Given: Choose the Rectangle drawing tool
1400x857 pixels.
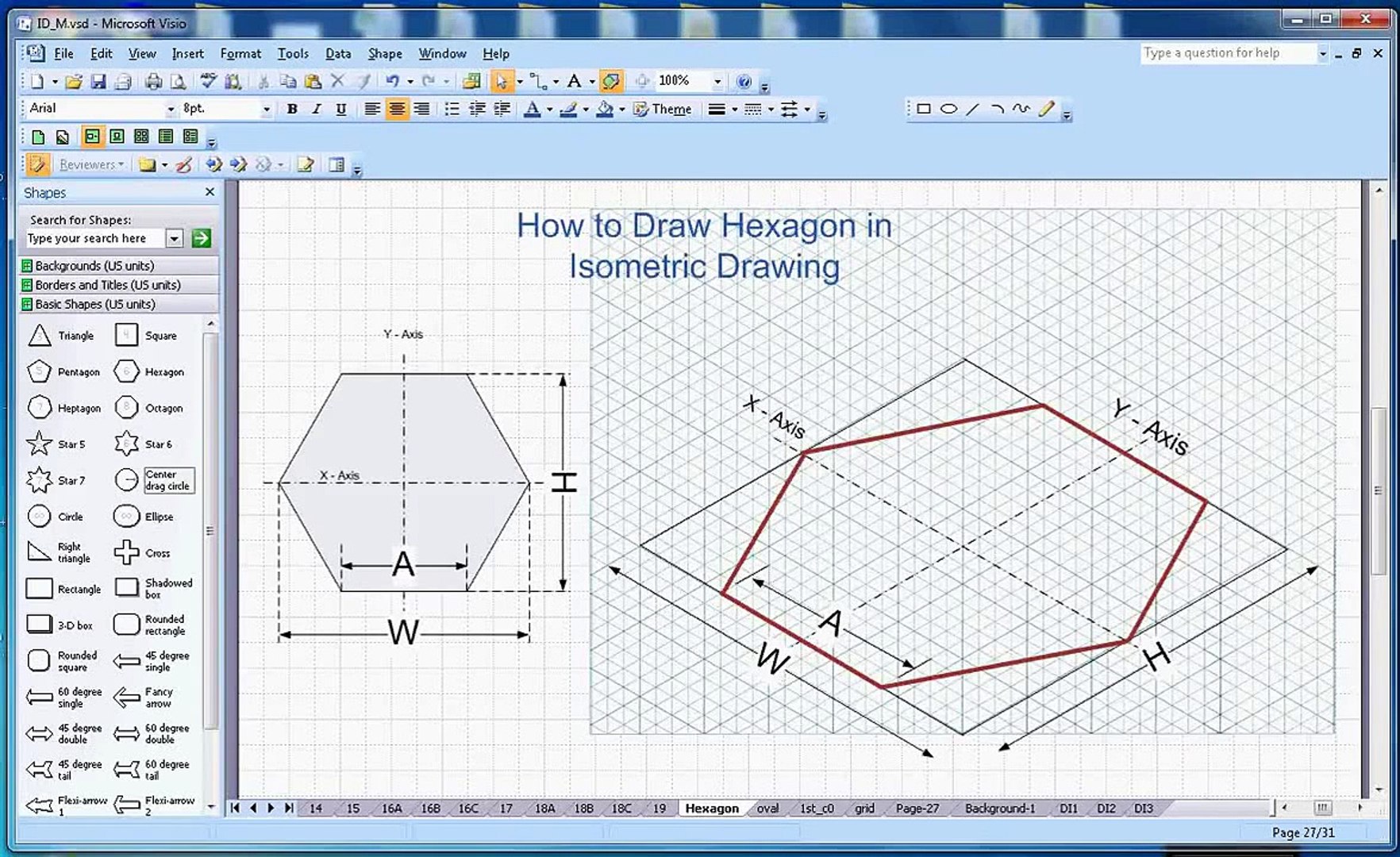Looking at the screenshot, I should click(x=924, y=109).
